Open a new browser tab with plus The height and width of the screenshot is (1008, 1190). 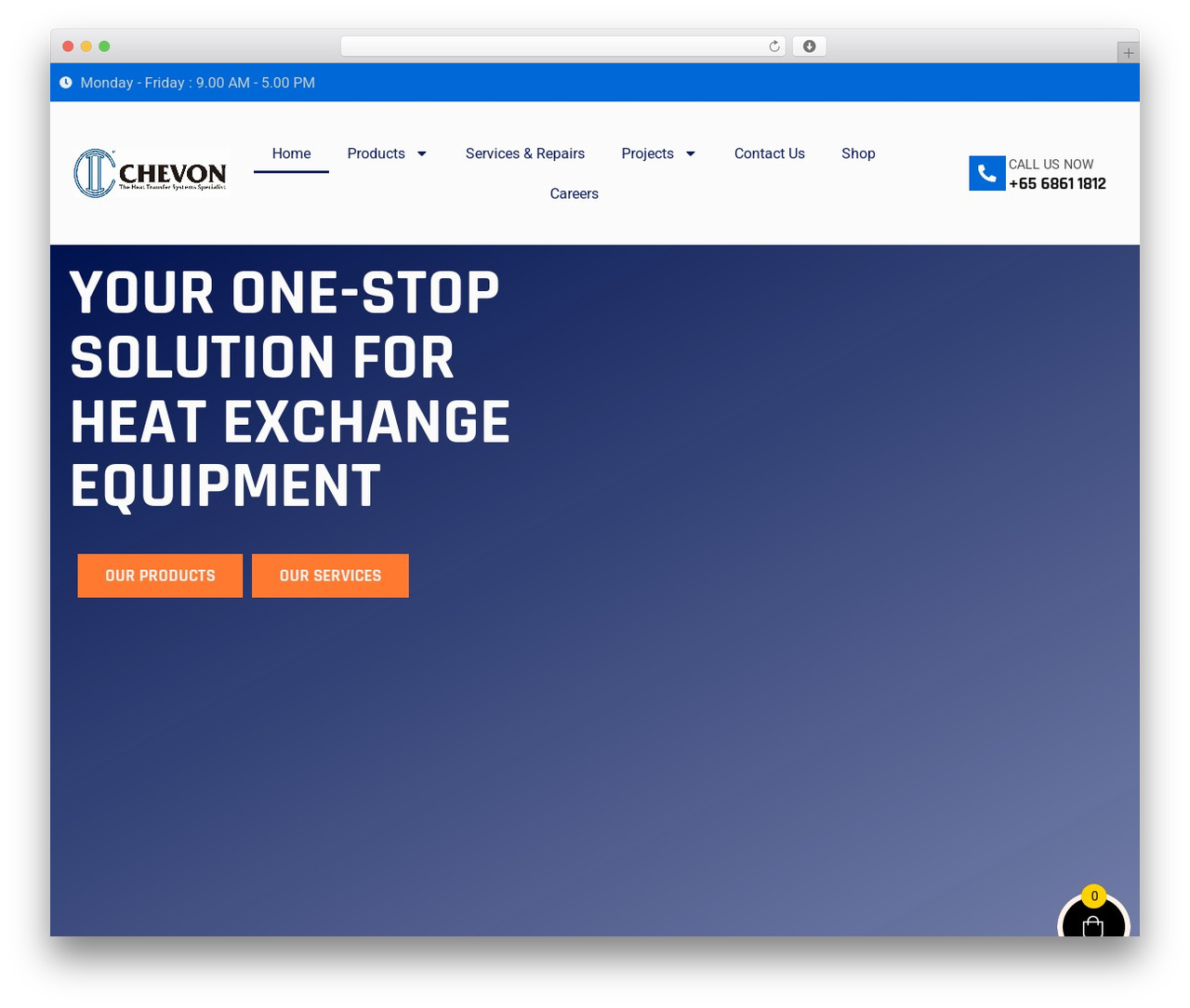(1128, 53)
